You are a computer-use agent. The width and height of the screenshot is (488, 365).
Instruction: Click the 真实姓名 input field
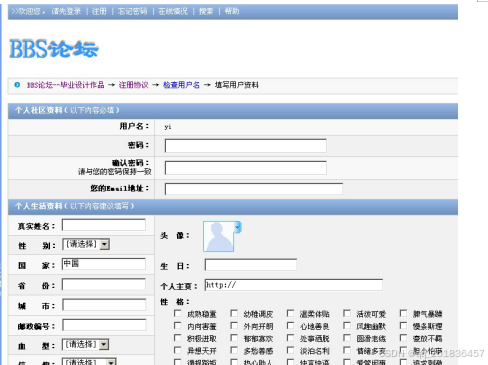click(x=104, y=225)
